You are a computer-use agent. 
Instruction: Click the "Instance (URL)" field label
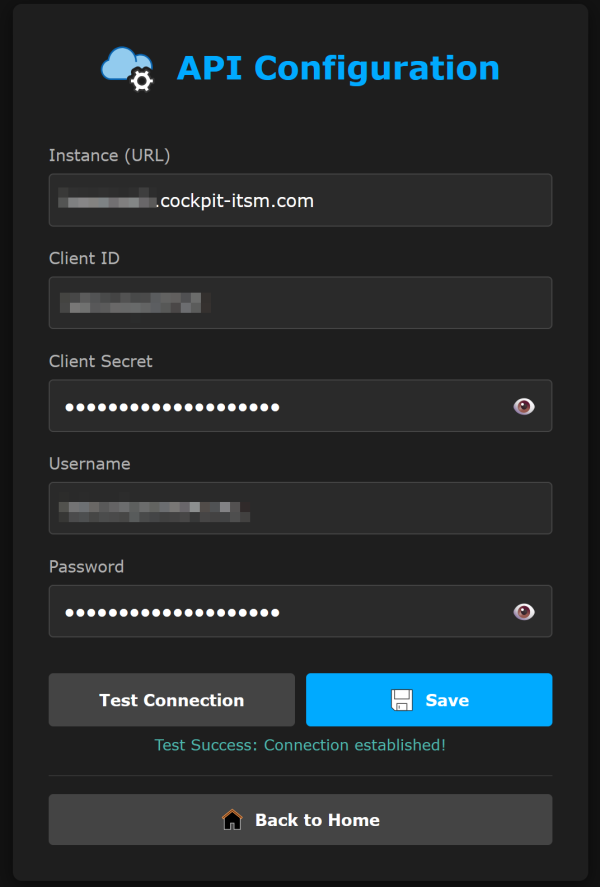pos(110,155)
